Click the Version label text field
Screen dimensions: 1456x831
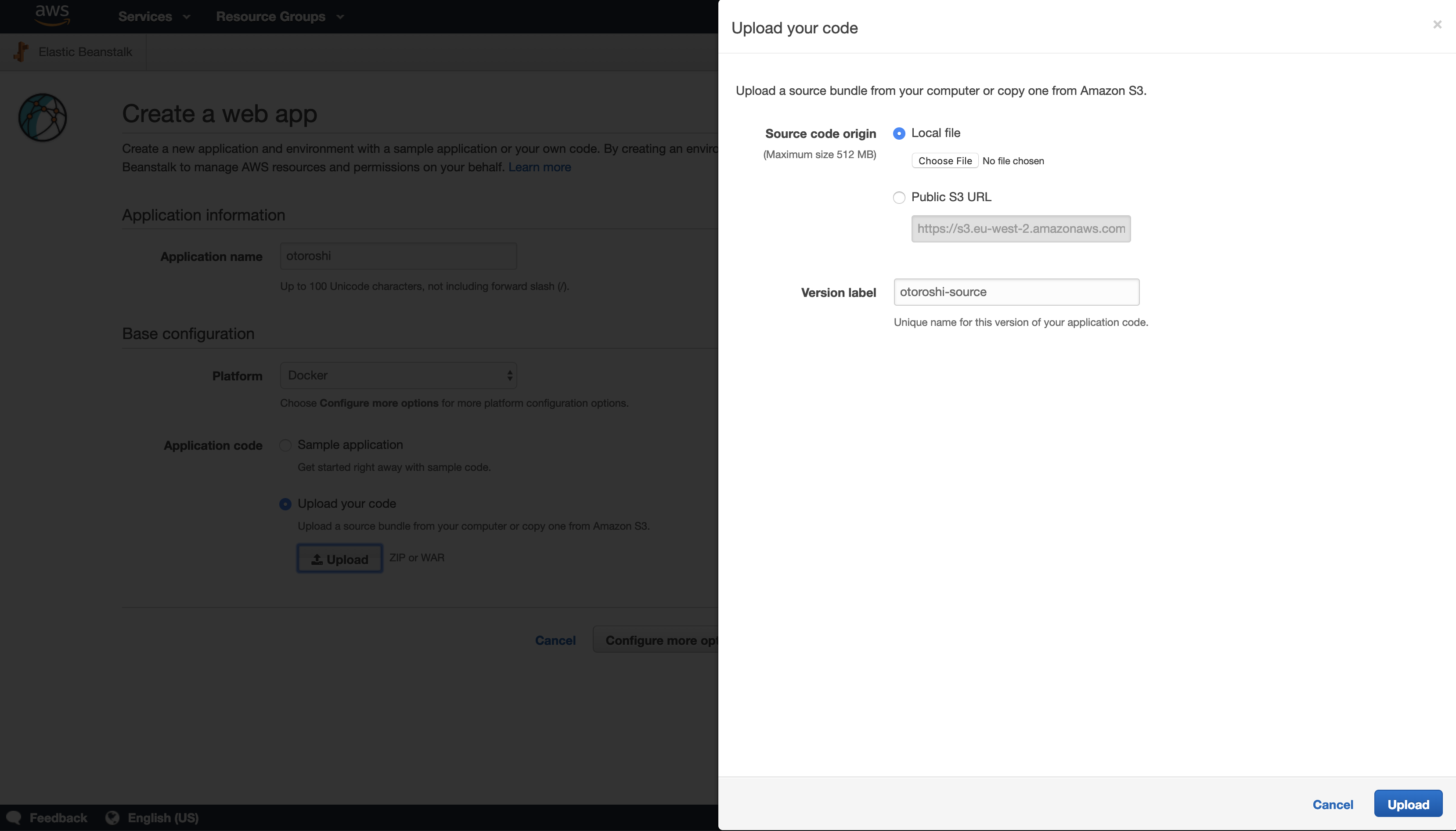1016,292
